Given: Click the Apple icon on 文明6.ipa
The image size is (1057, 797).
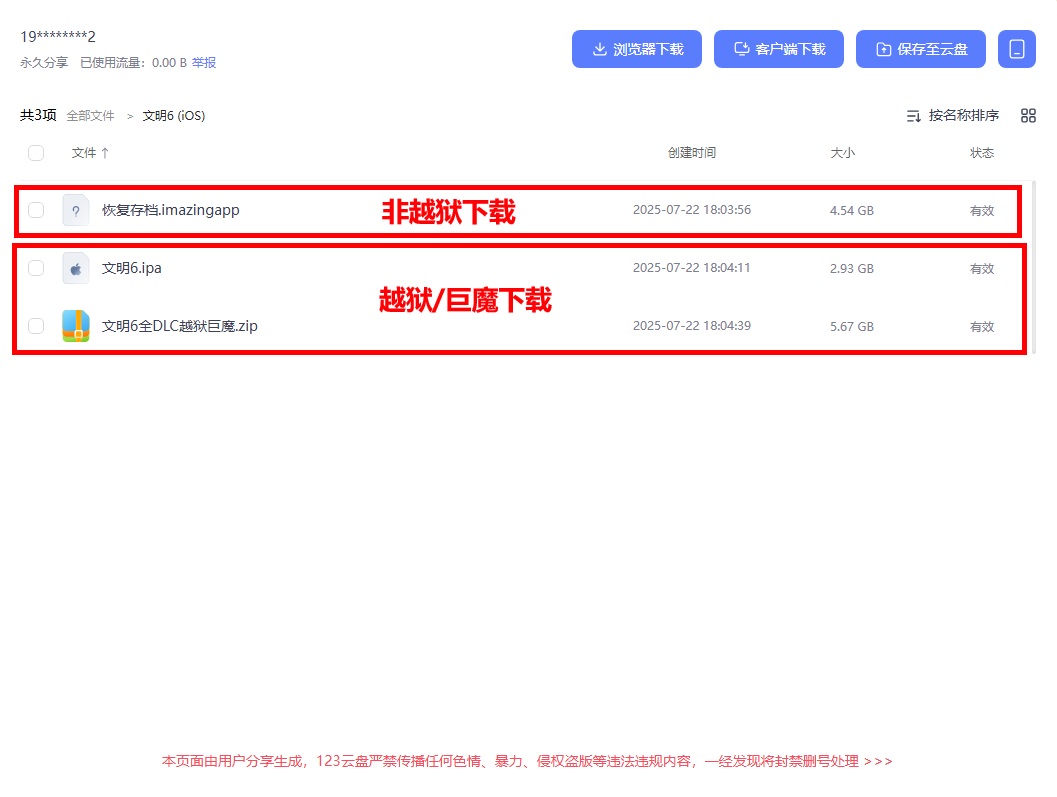Looking at the screenshot, I should point(75,268).
